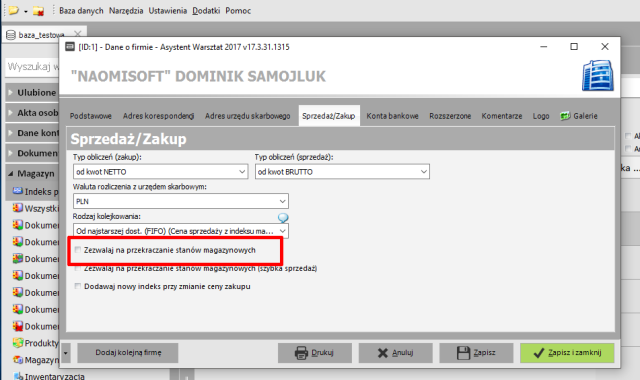Click the Galerie tab icon
Screen dimensions: 640x380
565,116
